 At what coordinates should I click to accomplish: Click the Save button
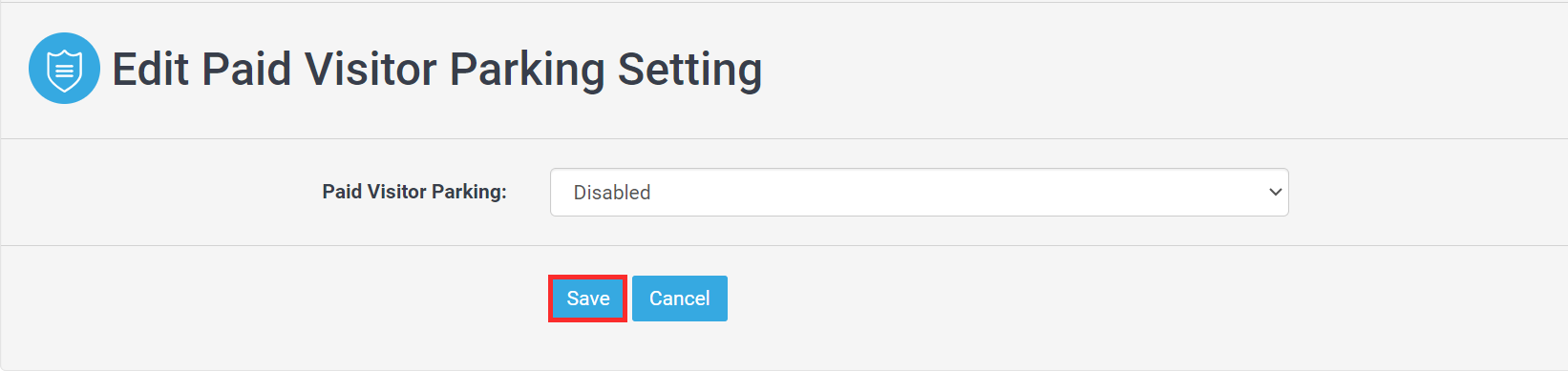[x=588, y=299]
